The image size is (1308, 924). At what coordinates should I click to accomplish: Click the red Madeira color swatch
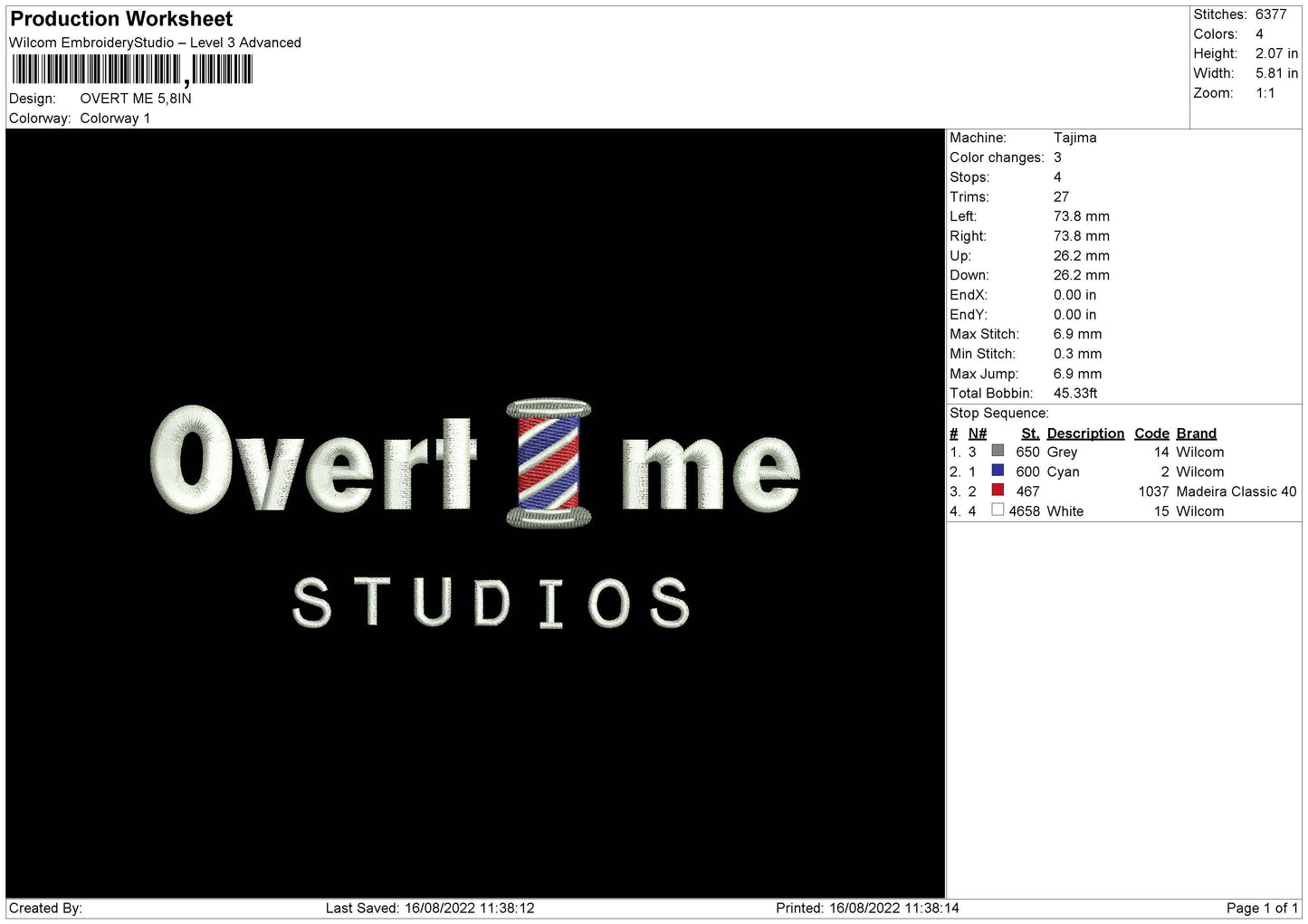tap(998, 491)
